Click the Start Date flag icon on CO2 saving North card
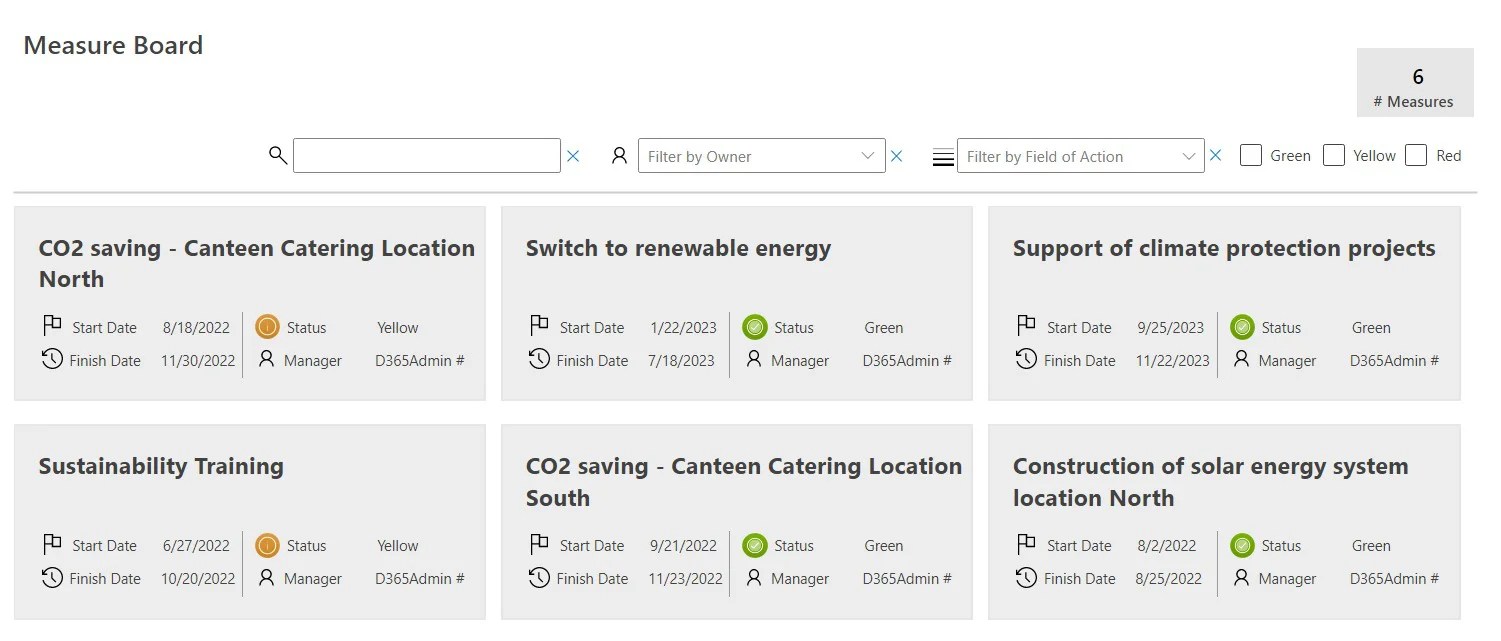This screenshot has width=1501, height=641. tap(51, 324)
